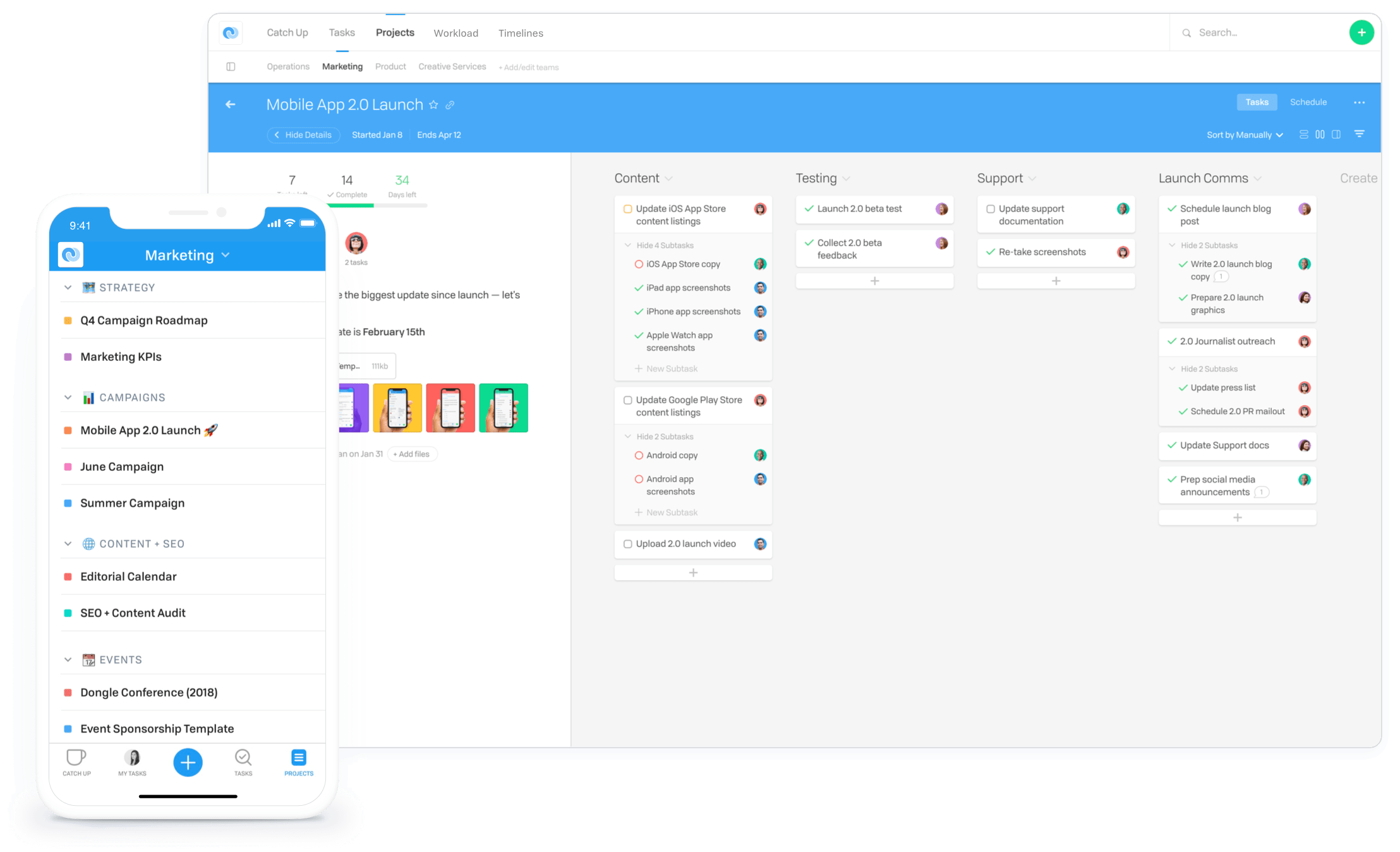This screenshot has width=1400, height=852.
Task: Open the Sort by Manually dropdown
Action: click(x=1244, y=134)
